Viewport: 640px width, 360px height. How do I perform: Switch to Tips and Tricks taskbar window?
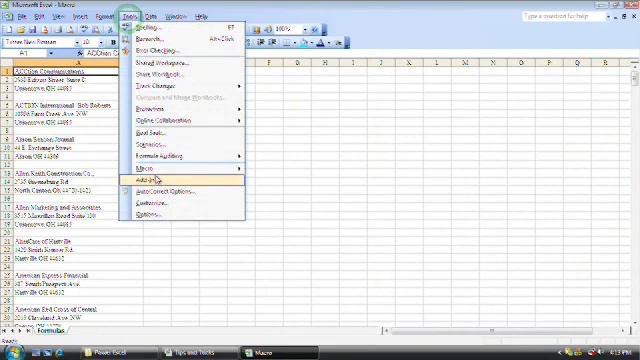pyautogui.click(x=199, y=352)
